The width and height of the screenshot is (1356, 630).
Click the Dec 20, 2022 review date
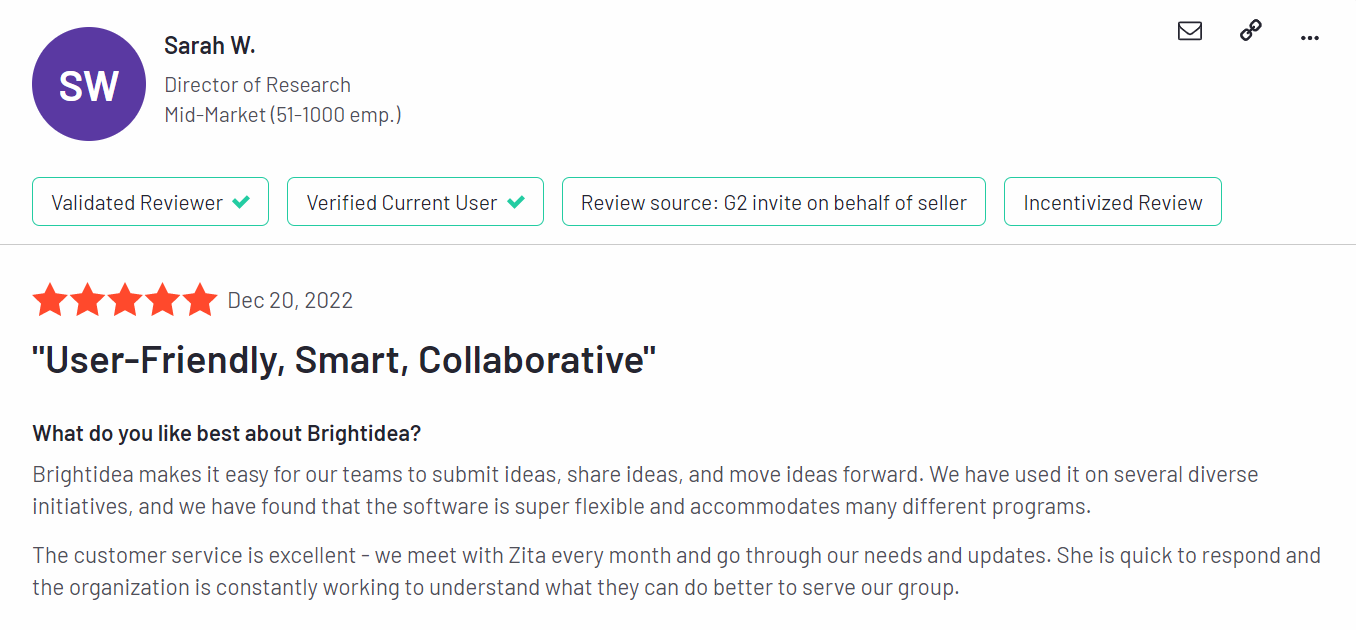point(290,301)
